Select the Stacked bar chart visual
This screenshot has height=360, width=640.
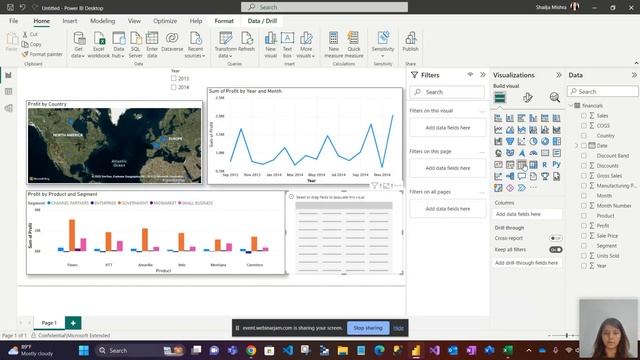coord(498,118)
